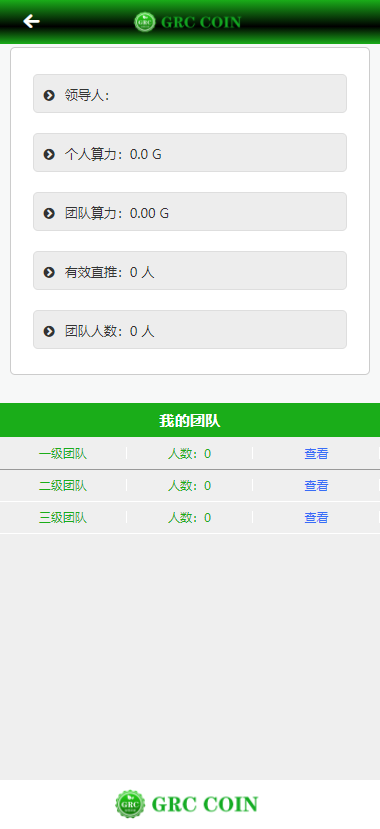Click chevron icon beside 个人算力

(x=49, y=154)
